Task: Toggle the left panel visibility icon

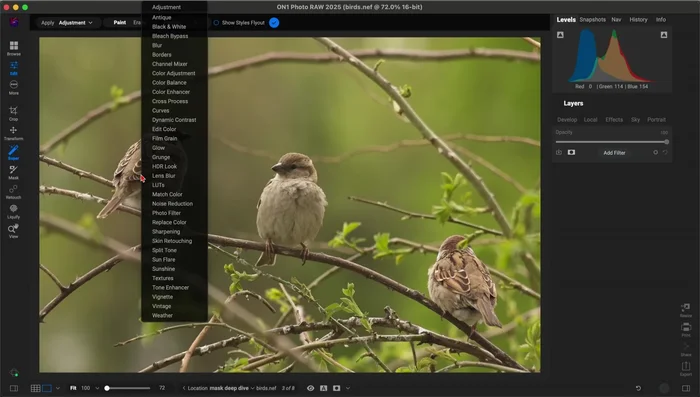Action: tap(14, 388)
